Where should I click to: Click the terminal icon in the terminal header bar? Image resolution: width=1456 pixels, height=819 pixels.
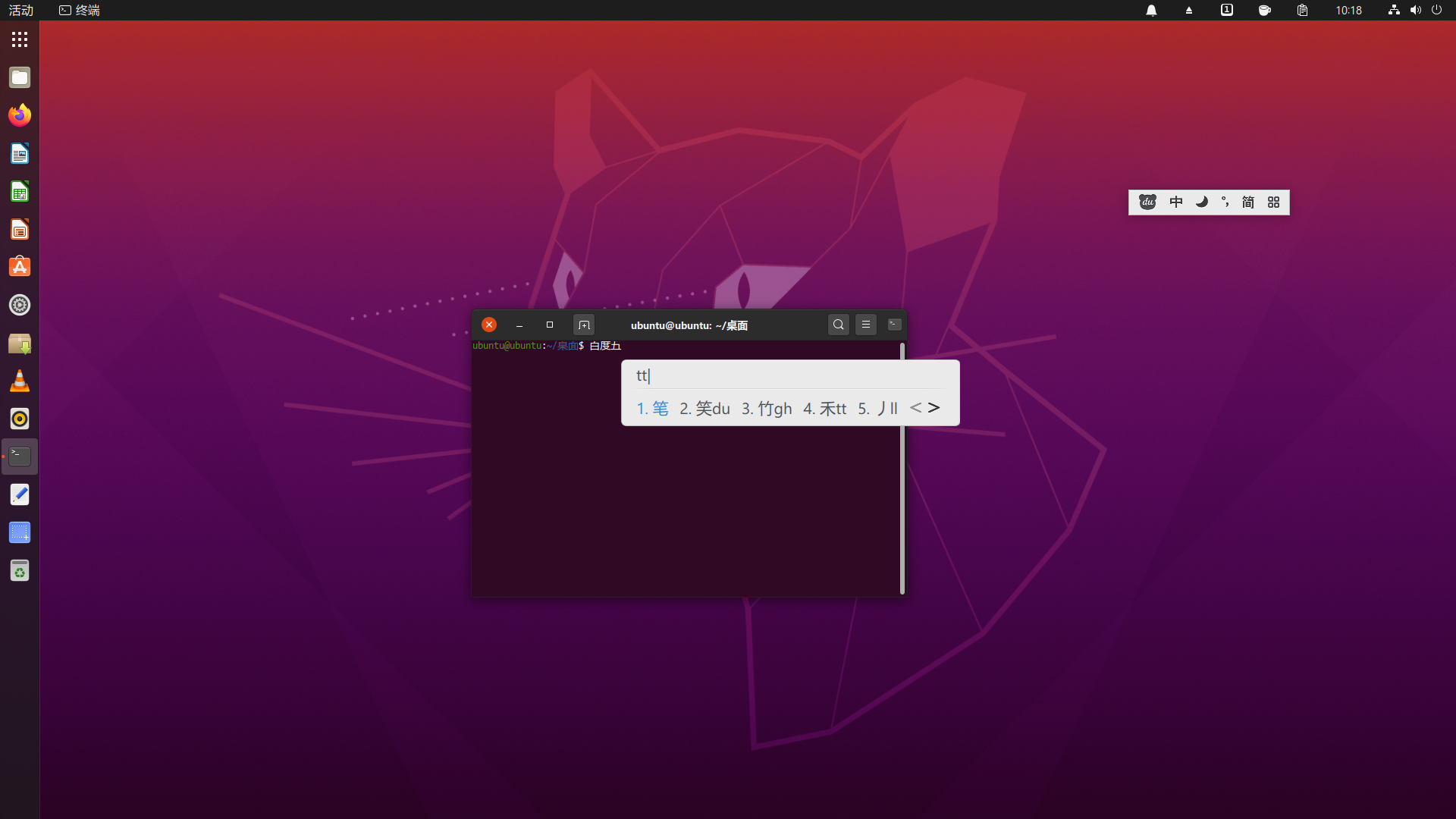895,325
